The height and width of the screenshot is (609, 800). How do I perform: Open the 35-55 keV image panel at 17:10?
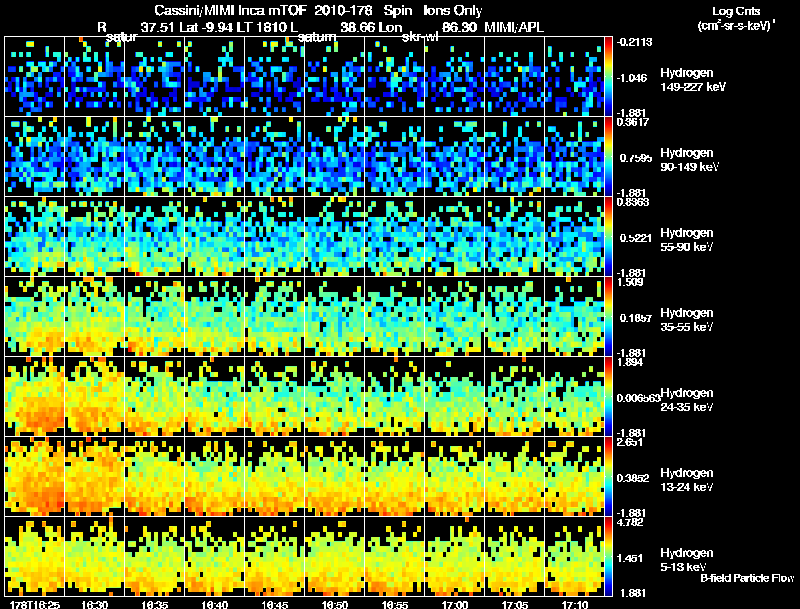[x=575, y=317]
